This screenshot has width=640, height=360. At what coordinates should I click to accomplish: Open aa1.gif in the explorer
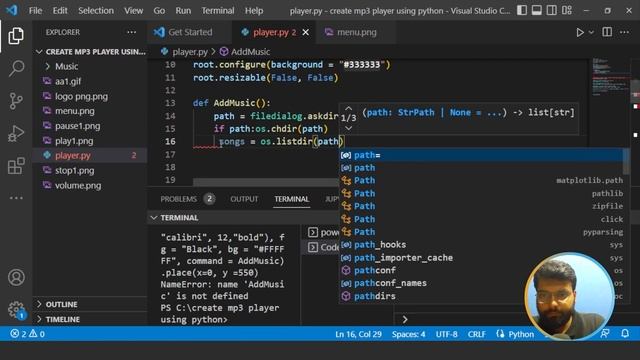click(x=90, y=81)
